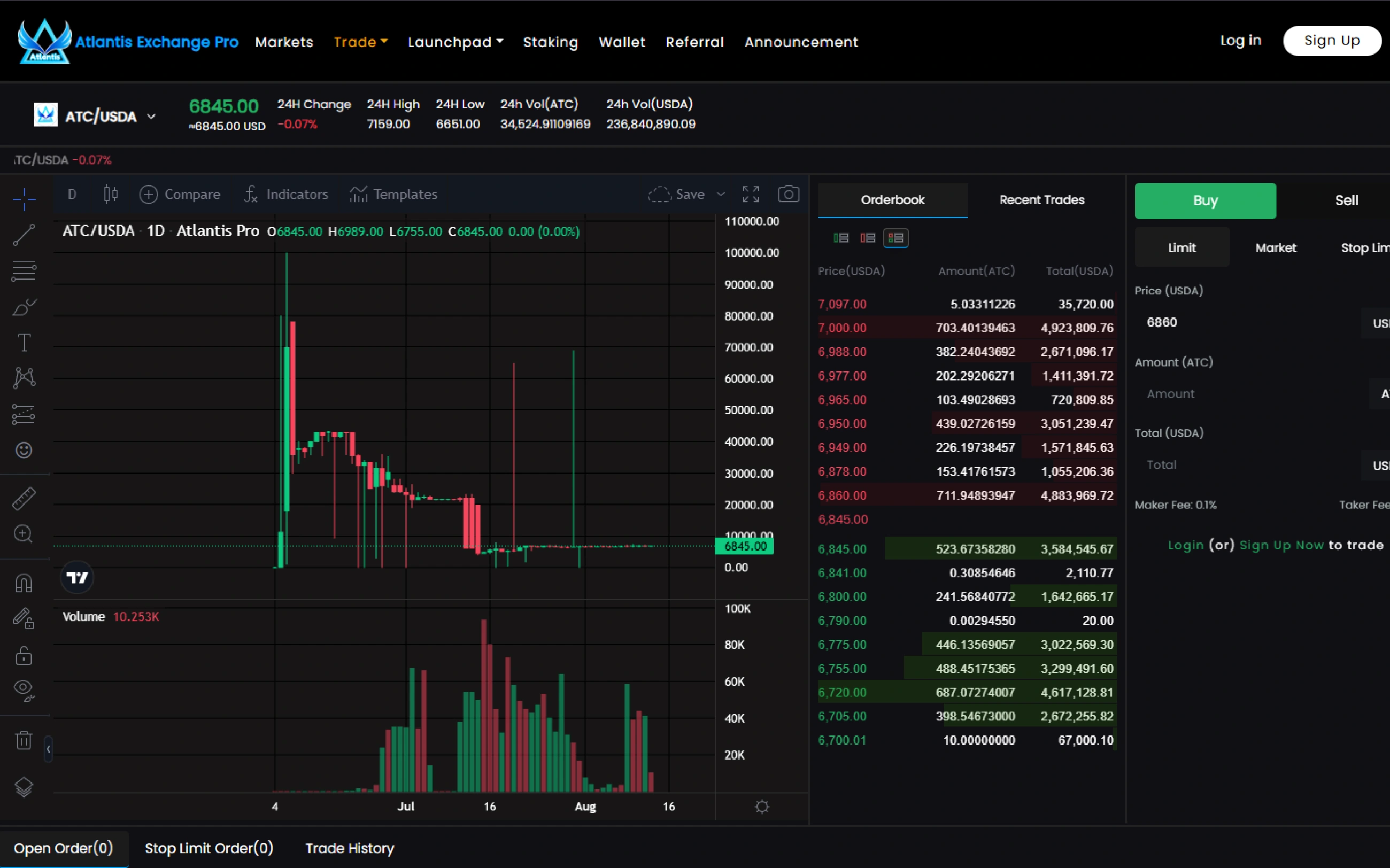Toggle stay in drawing mode
Screen dimensions: 1390x868
pyautogui.click(x=24, y=618)
